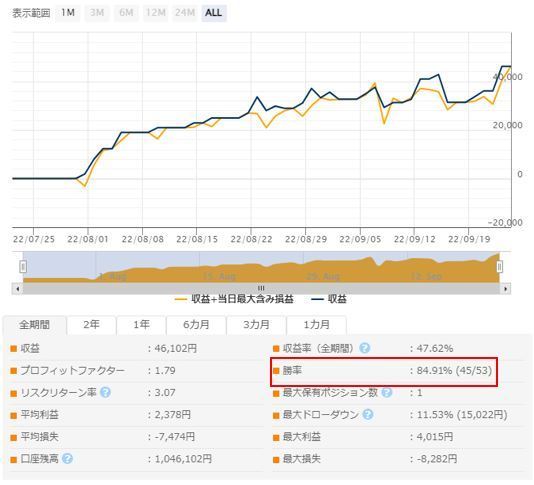Screen dimensions: 534x485
Task: Toggle 収益 legend series visibility
Action: [x=329, y=299]
